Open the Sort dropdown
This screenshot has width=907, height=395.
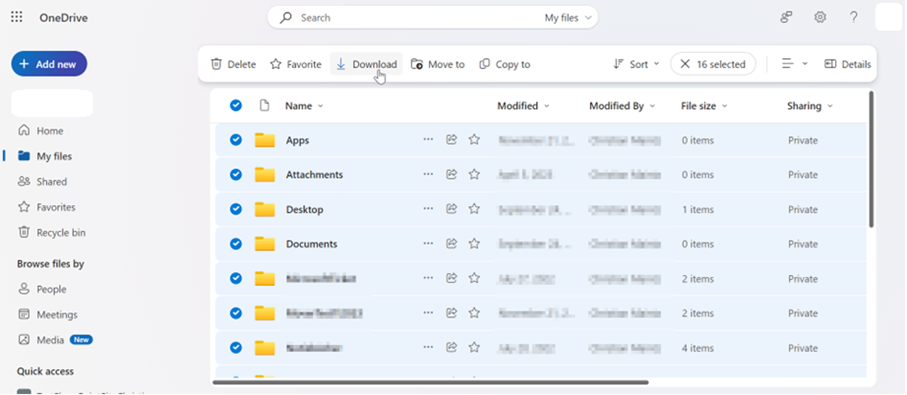636,64
